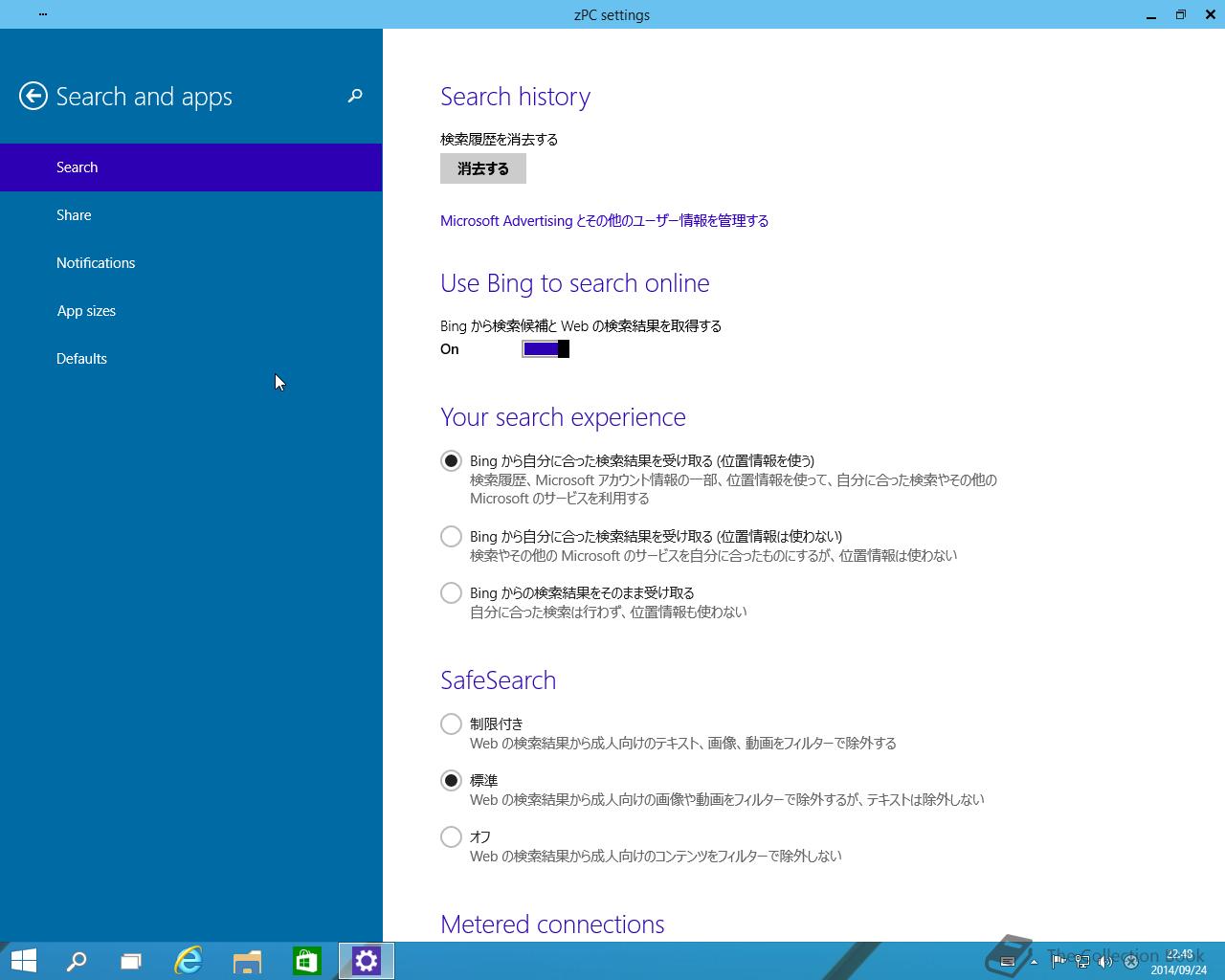Set SafeSearch to 標準 (moderate)
The height and width of the screenshot is (980, 1225).
(x=451, y=781)
